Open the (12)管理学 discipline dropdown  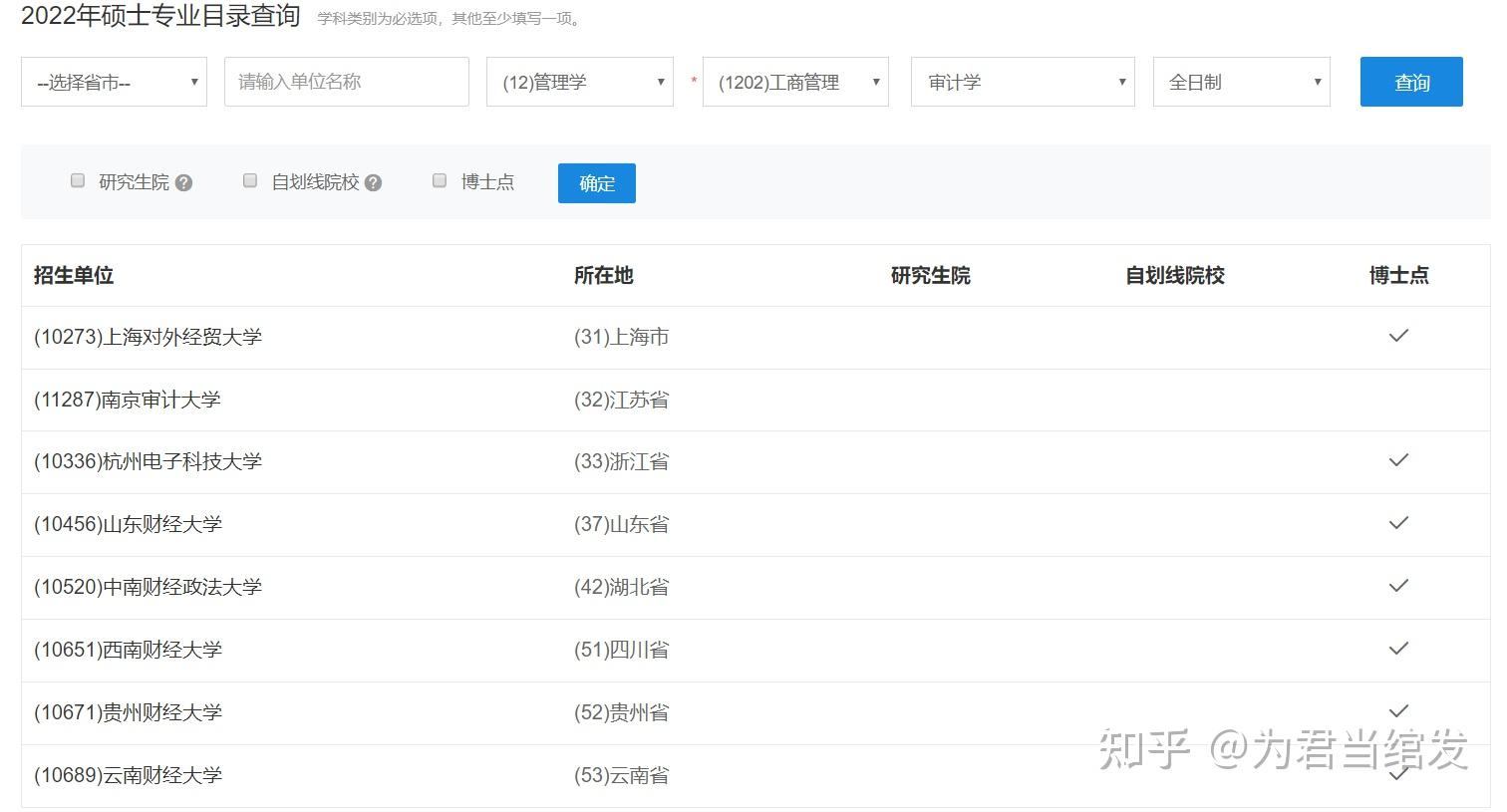click(x=580, y=82)
